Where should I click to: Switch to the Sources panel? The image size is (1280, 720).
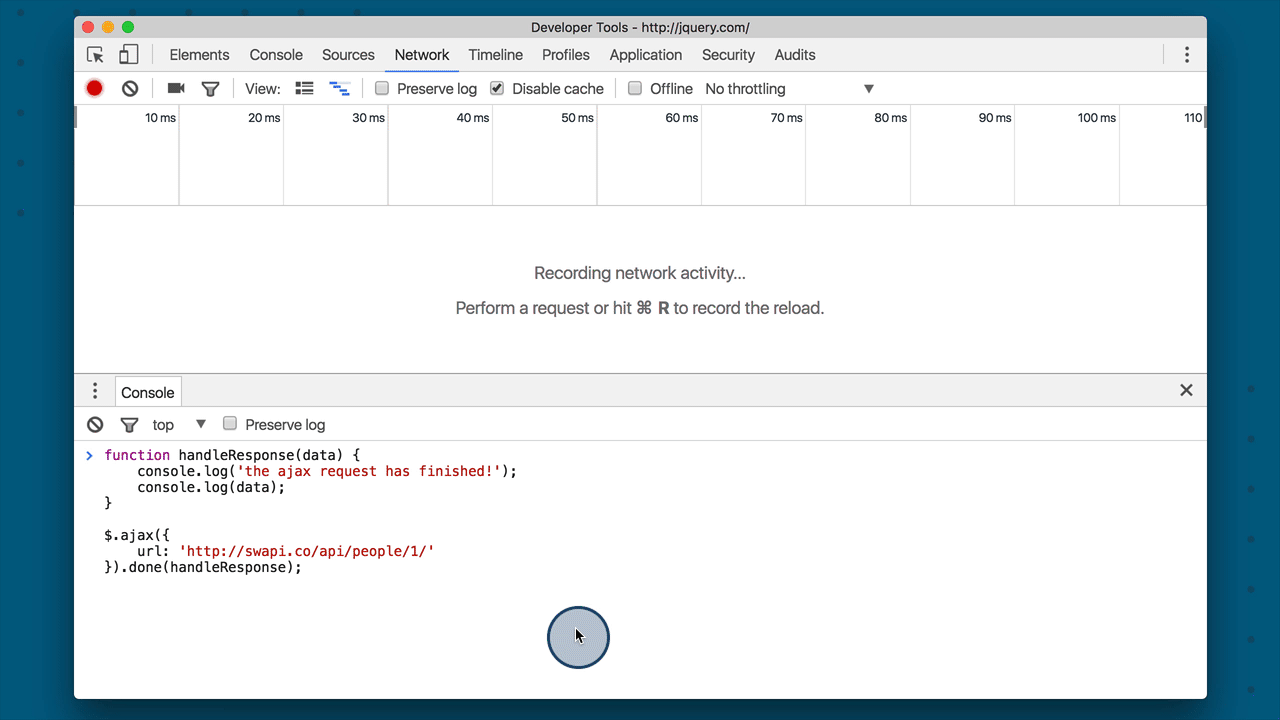click(348, 55)
